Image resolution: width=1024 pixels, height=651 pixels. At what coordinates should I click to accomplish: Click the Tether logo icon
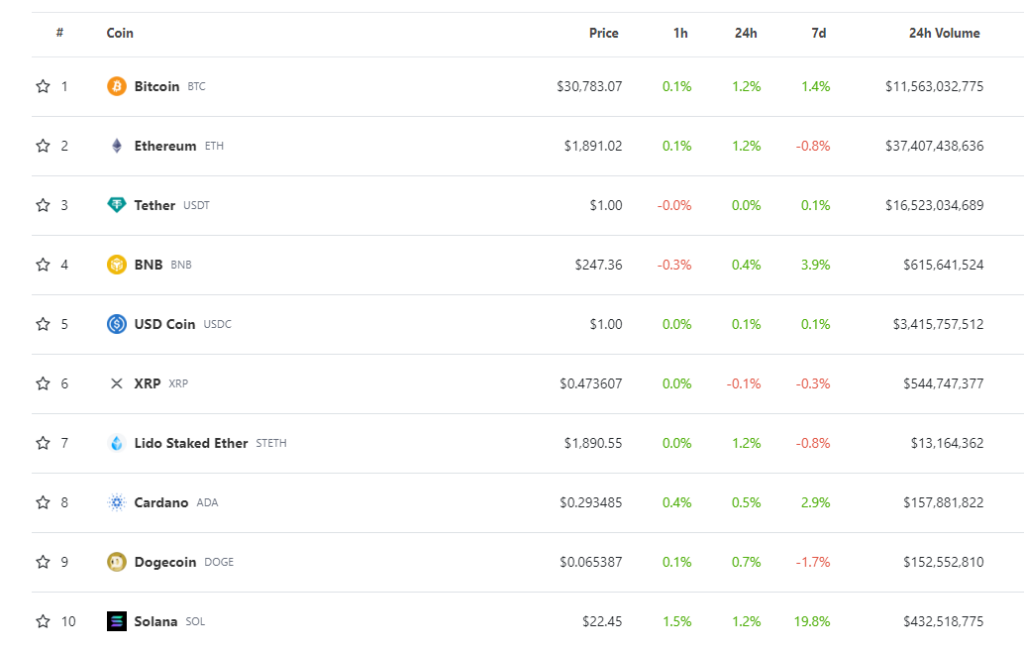[x=117, y=205]
